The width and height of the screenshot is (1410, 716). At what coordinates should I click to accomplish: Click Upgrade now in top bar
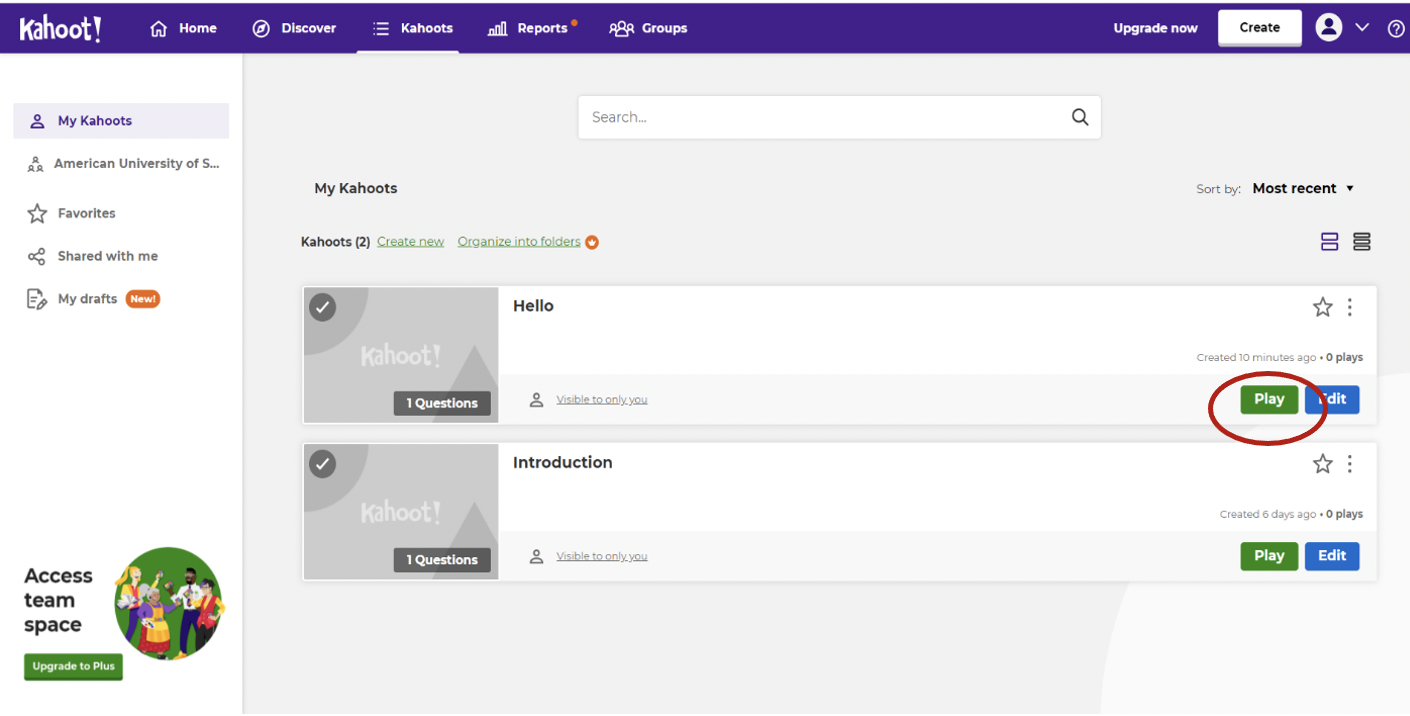1155,28
